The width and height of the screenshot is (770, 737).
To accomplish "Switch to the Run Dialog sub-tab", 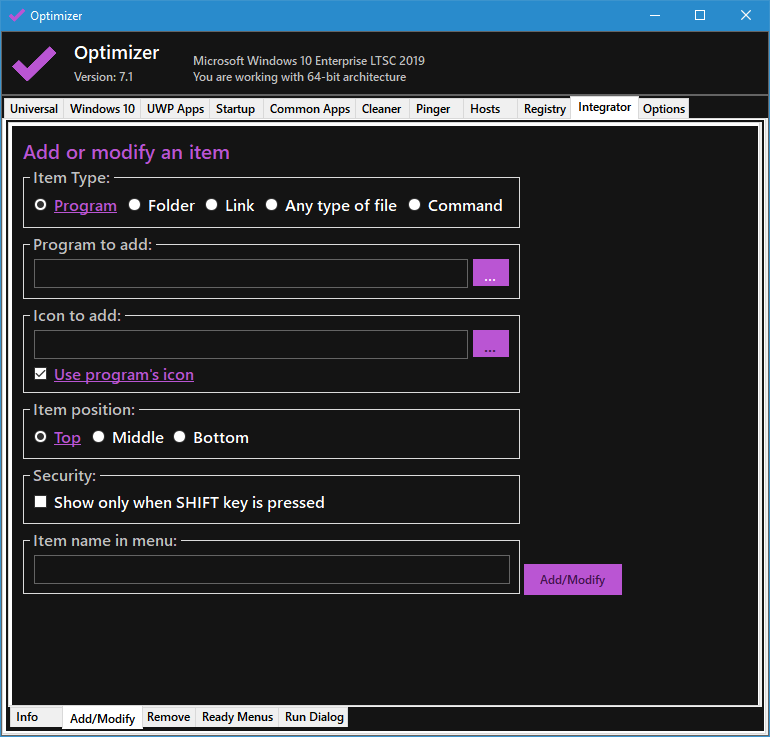I will [314, 717].
